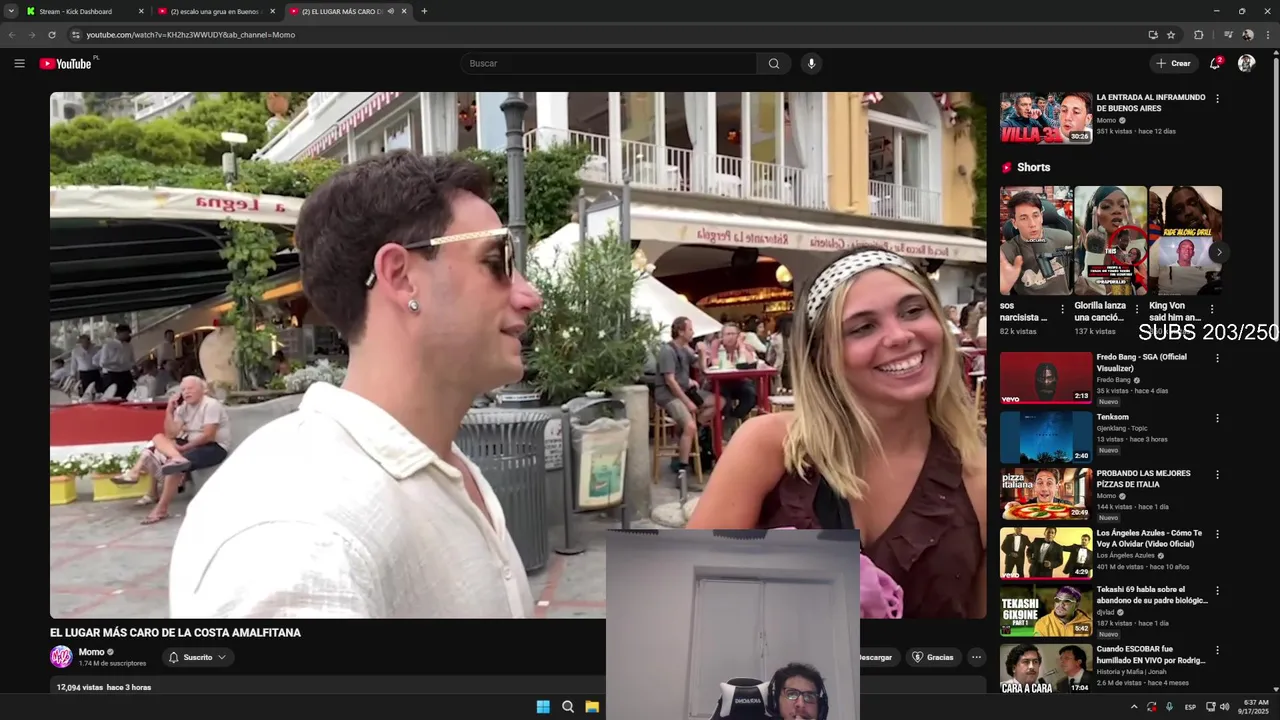Open options for Tekashi 69 video

point(1217,591)
